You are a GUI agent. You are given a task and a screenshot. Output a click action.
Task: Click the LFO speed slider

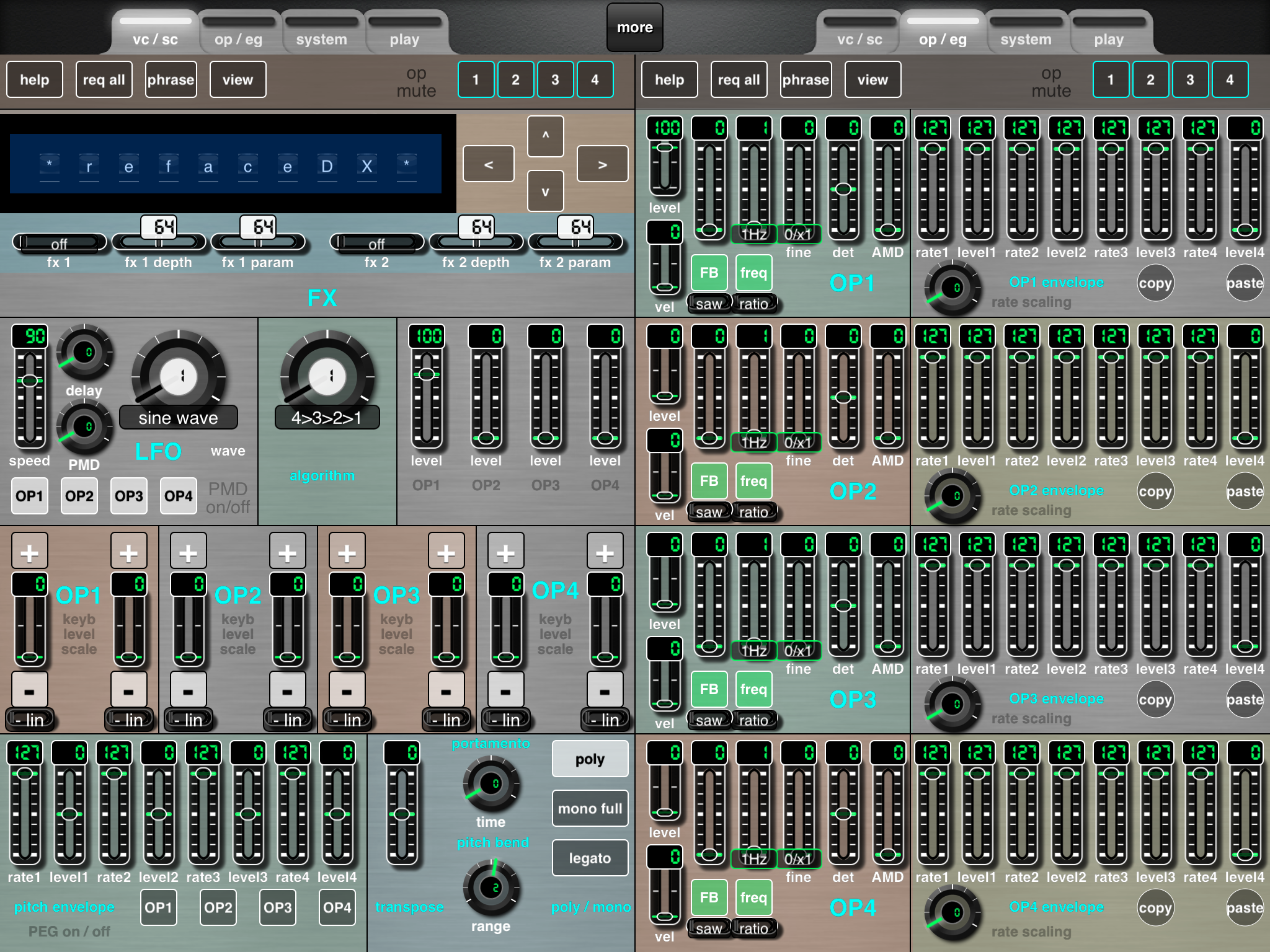point(30,398)
